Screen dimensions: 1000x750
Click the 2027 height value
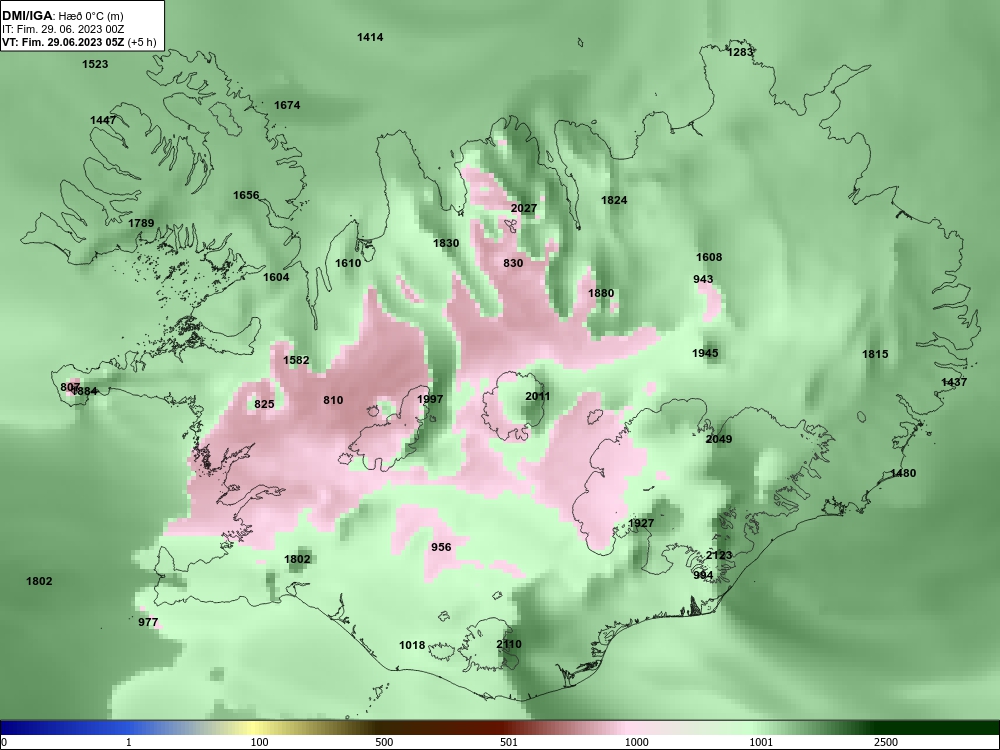click(x=524, y=209)
